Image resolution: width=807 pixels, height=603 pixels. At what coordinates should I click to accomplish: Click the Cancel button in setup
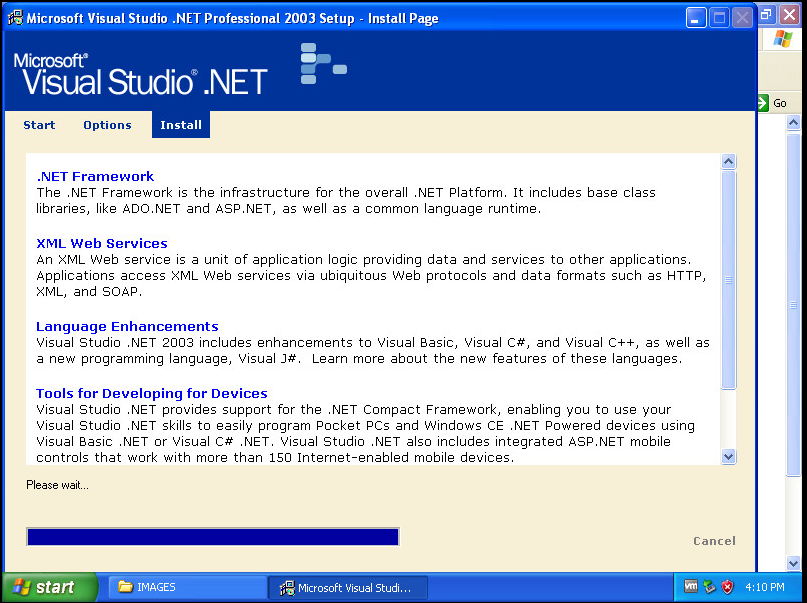tap(714, 541)
